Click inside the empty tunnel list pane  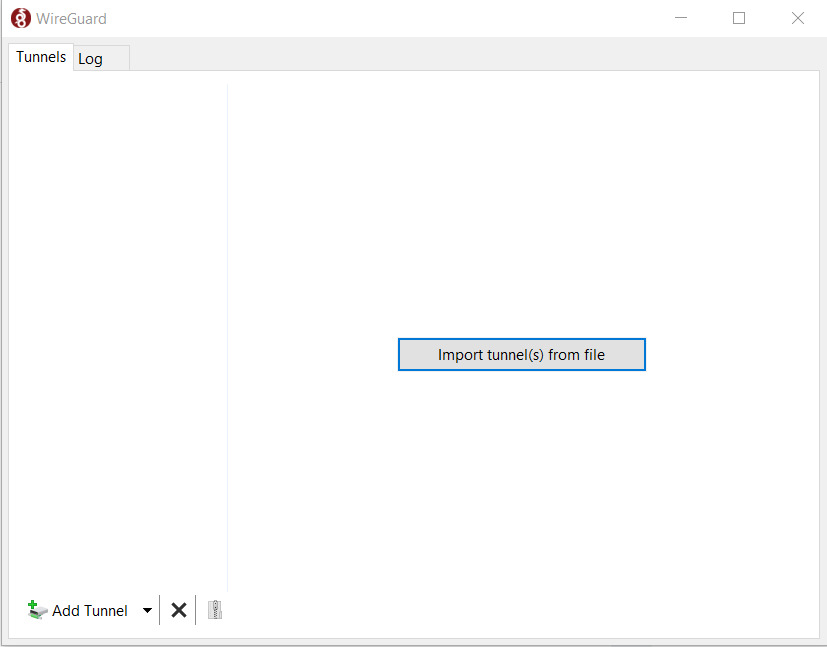(118, 330)
